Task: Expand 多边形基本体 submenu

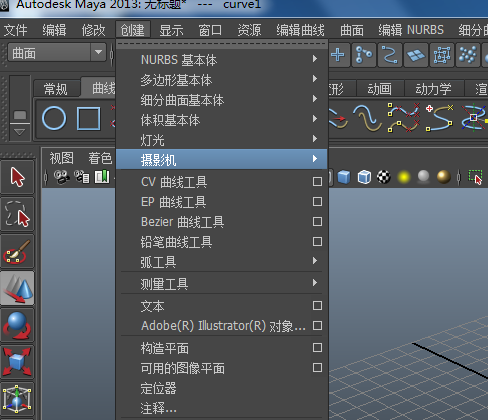Action: tap(222, 80)
